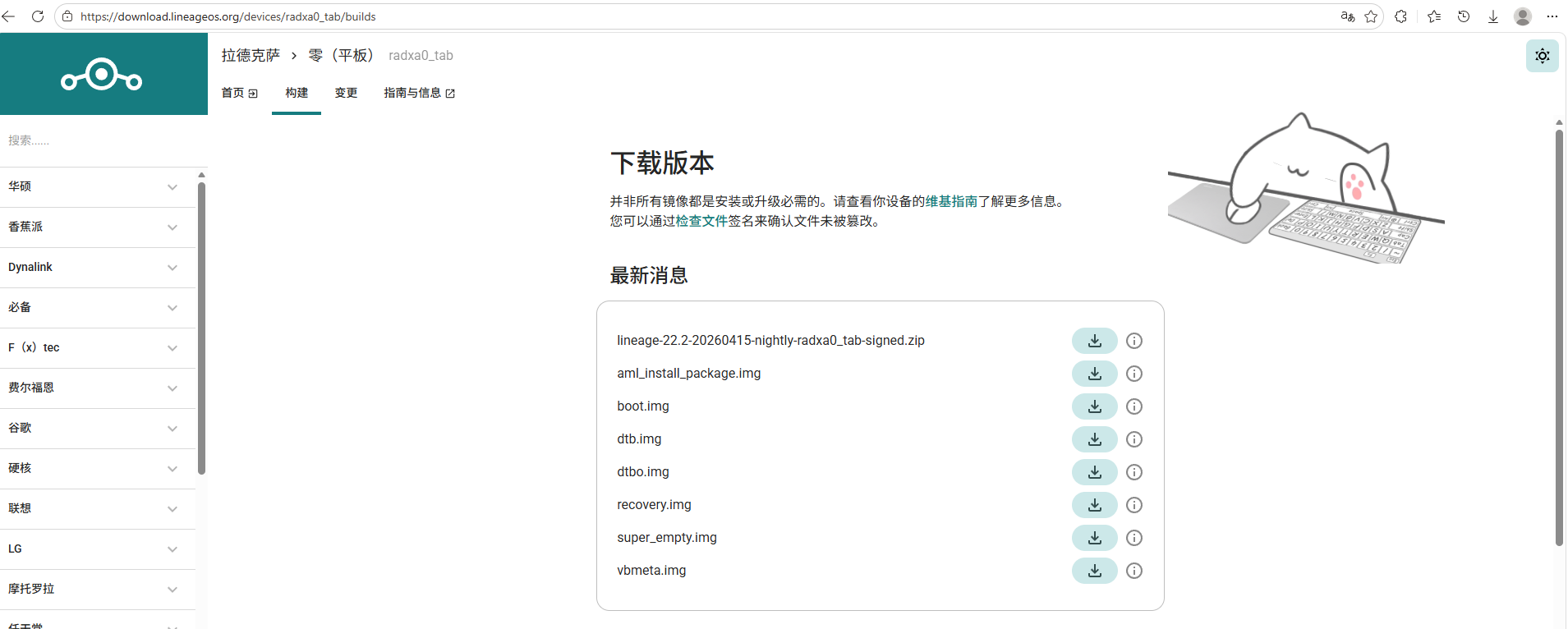
Task: Click 拉德克萨 breadcrumb
Action: point(251,55)
